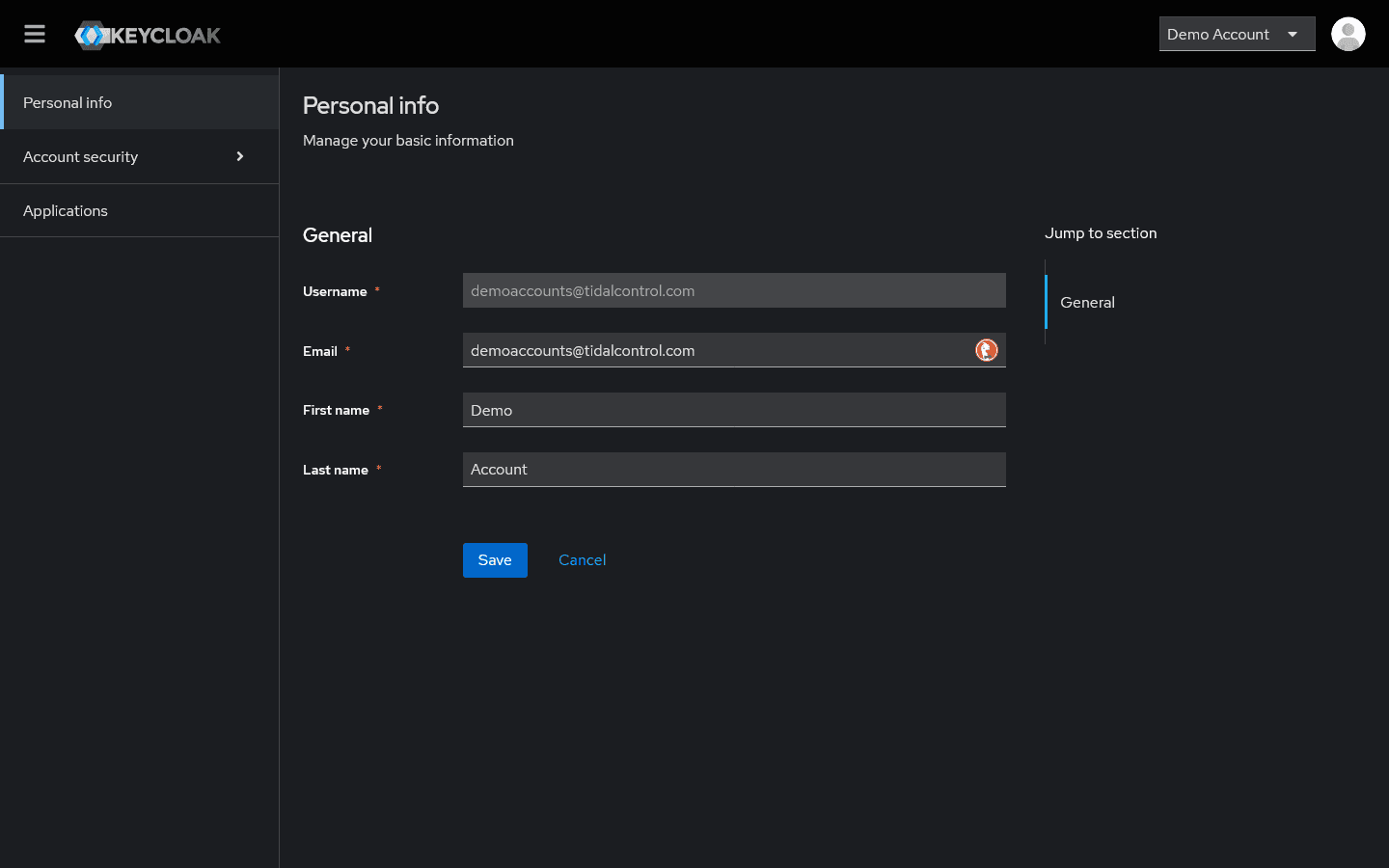
Task: Jump to the General section
Action: [x=1087, y=302]
